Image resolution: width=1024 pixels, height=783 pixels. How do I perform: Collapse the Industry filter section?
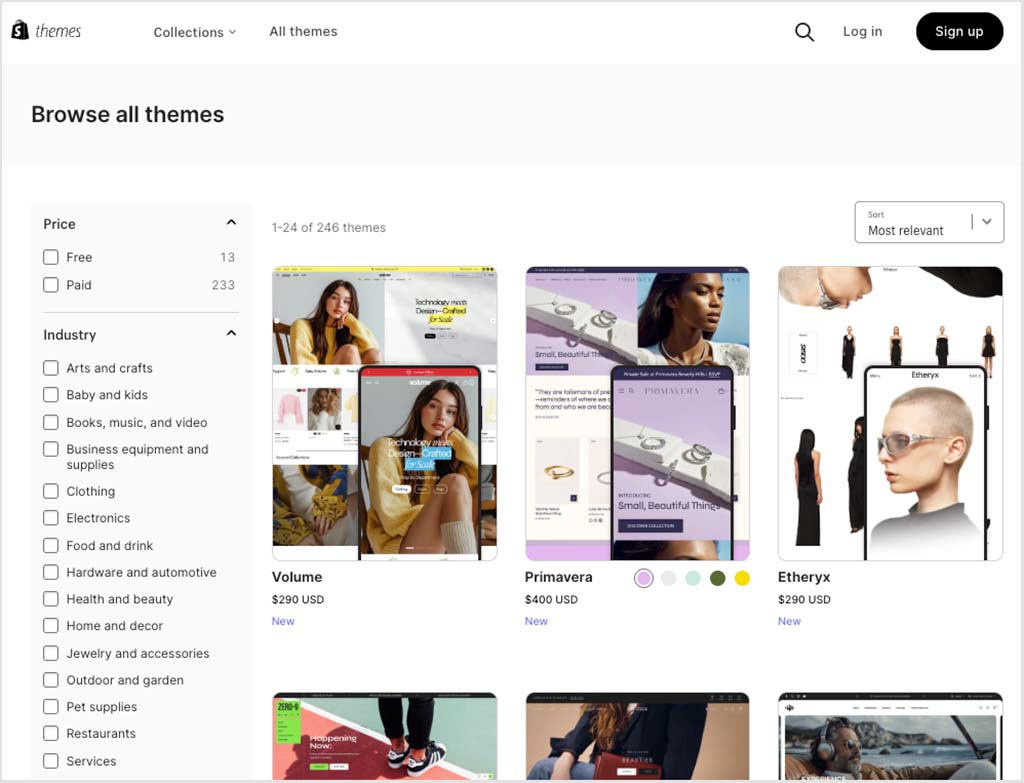pos(231,334)
